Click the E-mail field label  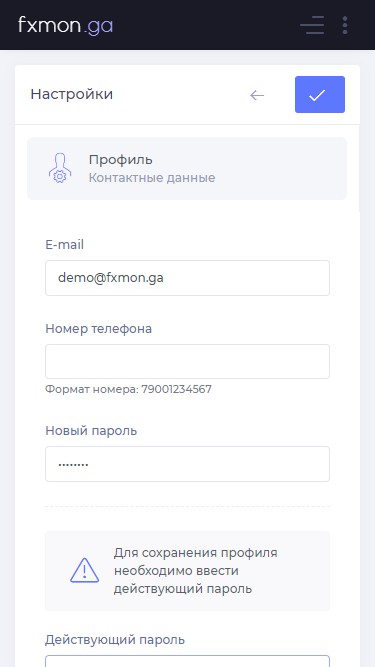click(65, 245)
